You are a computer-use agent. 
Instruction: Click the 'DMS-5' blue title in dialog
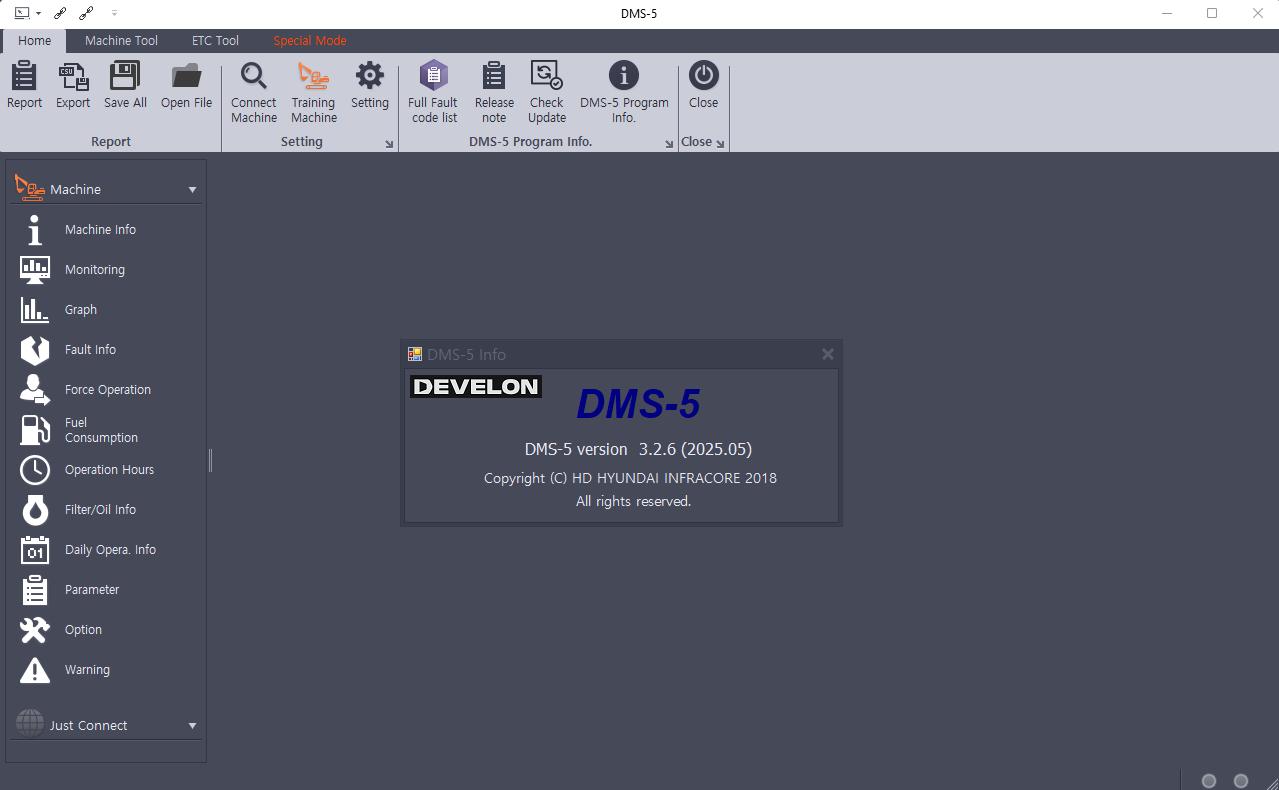click(x=638, y=404)
